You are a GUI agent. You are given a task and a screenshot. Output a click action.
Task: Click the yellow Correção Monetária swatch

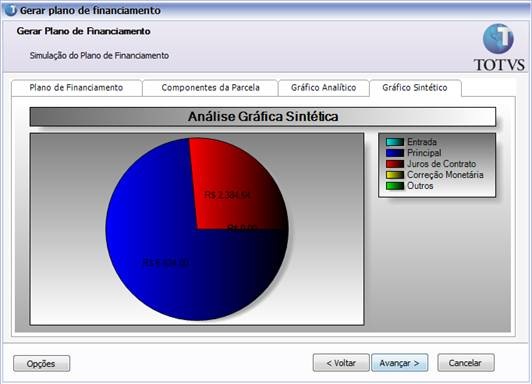coord(395,175)
